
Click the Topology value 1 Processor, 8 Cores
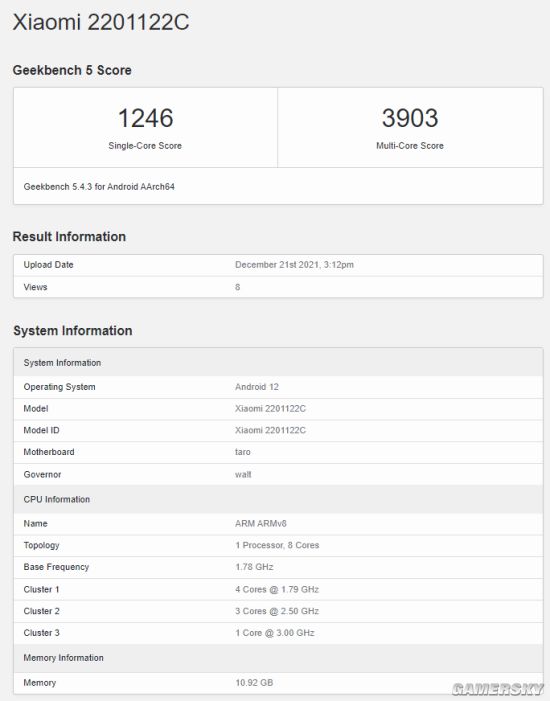277,545
